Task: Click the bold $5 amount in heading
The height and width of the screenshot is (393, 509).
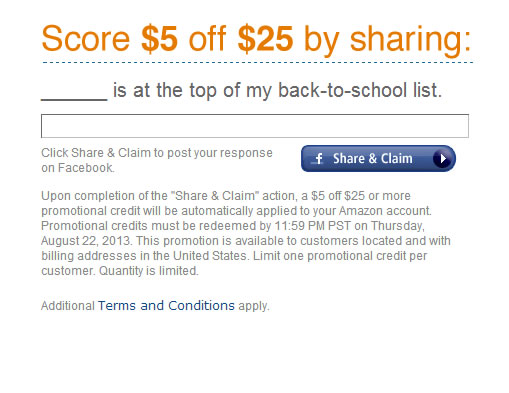Action: (x=159, y=39)
